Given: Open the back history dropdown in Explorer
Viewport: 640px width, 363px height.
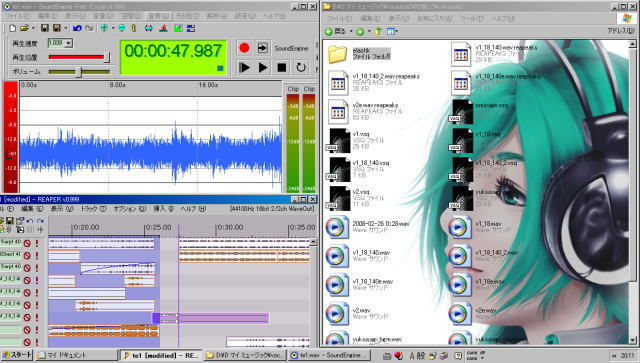Looking at the screenshot, I should [350, 31].
